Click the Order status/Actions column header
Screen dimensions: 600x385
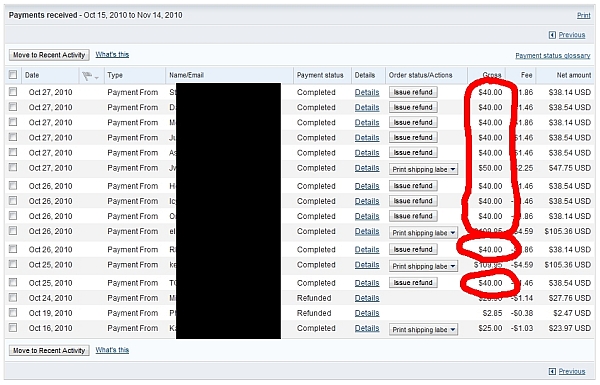[421, 75]
